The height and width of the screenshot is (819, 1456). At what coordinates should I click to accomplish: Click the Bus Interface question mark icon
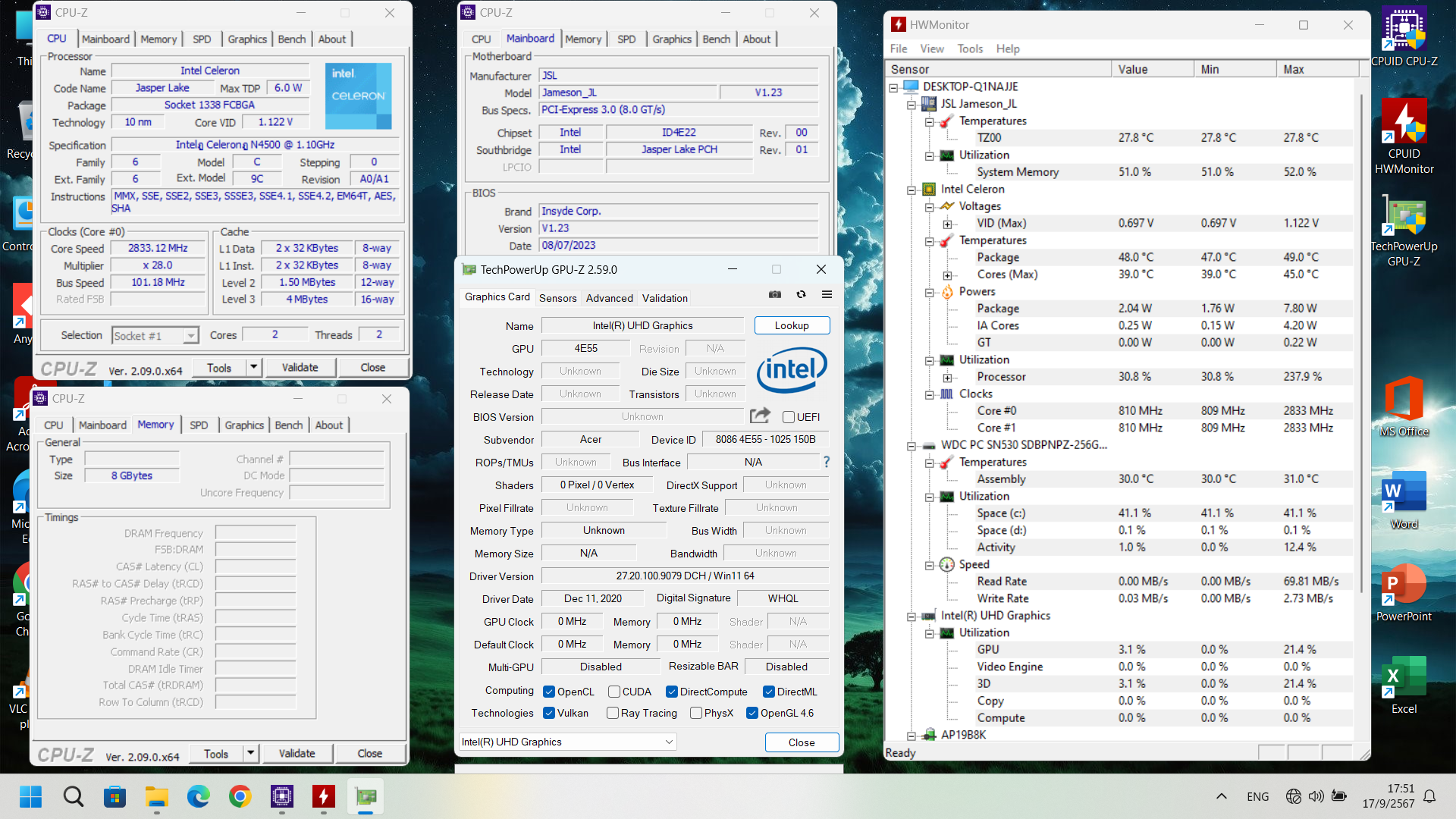(827, 462)
